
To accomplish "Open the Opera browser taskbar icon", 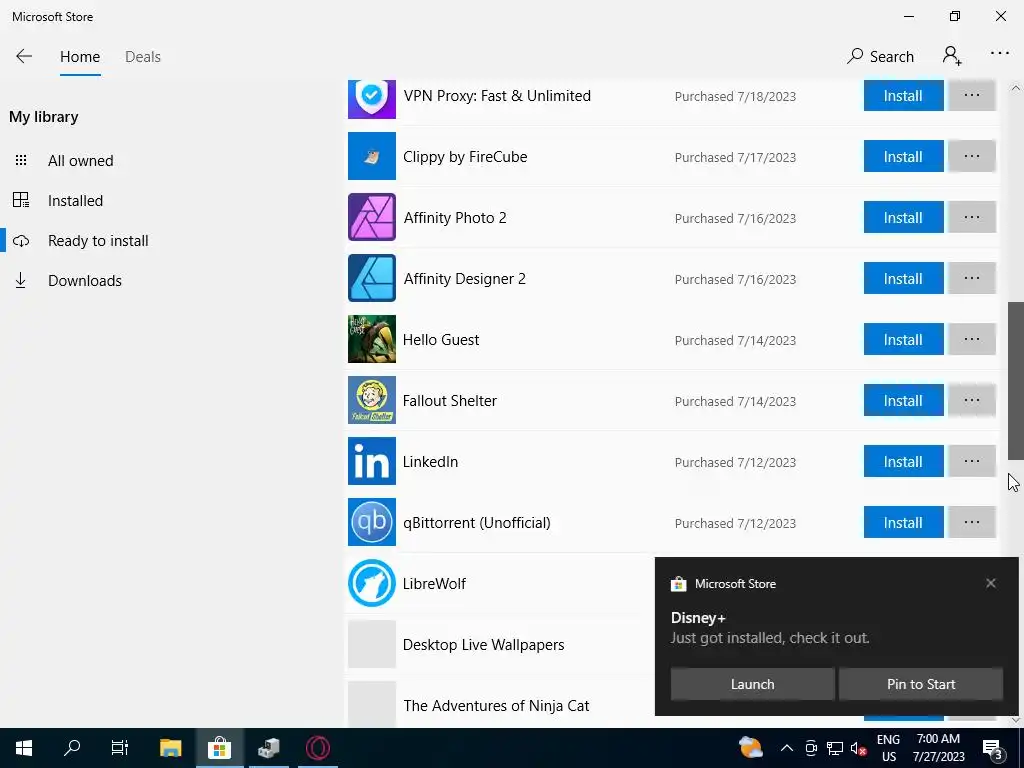I will (x=318, y=748).
